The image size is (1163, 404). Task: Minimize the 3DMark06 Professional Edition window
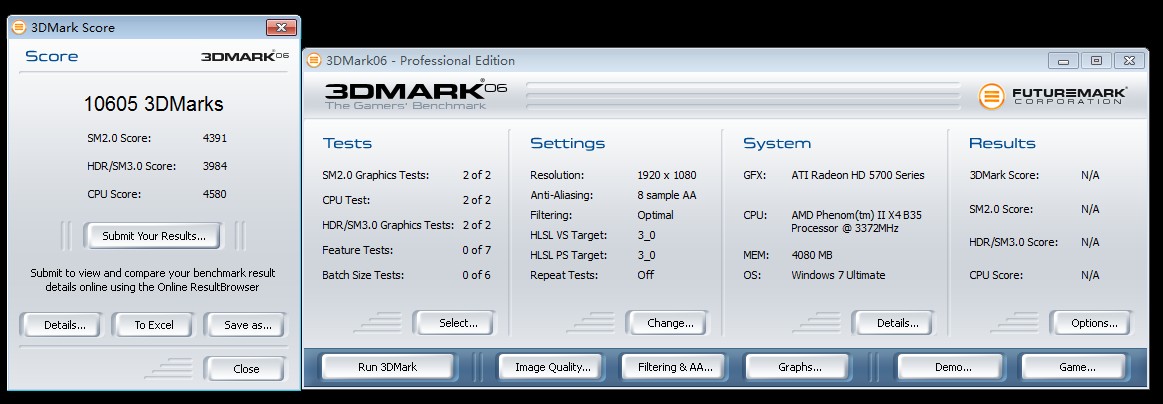[x=1063, y=61]
